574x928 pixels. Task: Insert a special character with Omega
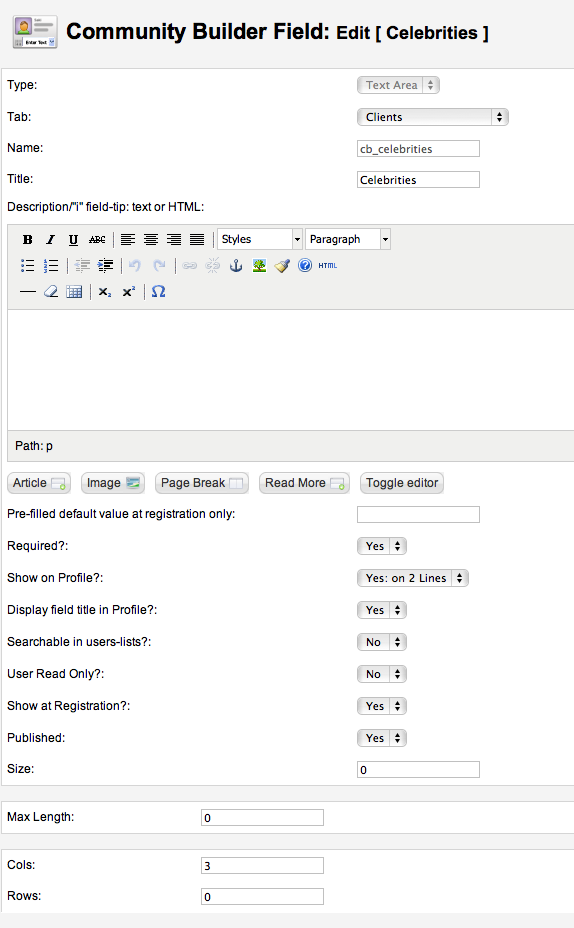coord(158,292)
